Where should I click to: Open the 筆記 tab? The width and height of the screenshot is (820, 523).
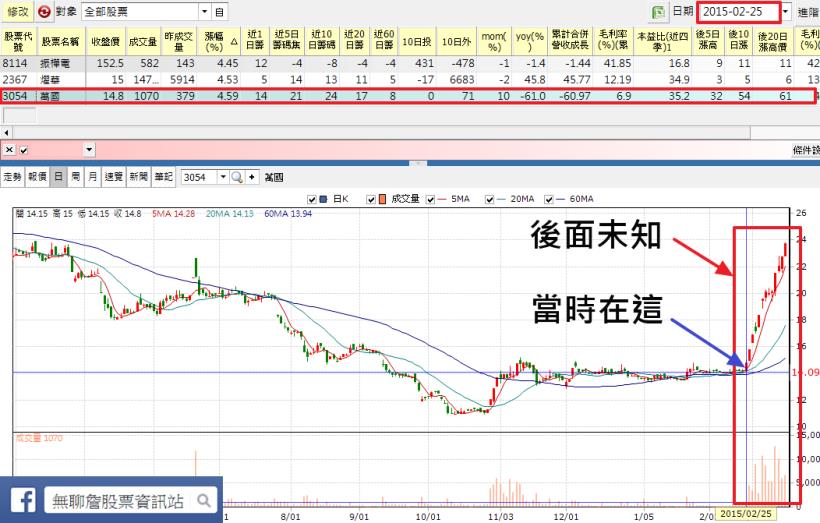pos(163,177)
